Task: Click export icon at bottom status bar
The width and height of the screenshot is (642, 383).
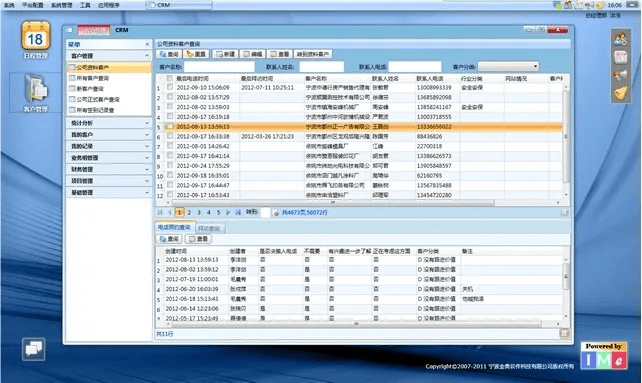Action: (564, 334)
